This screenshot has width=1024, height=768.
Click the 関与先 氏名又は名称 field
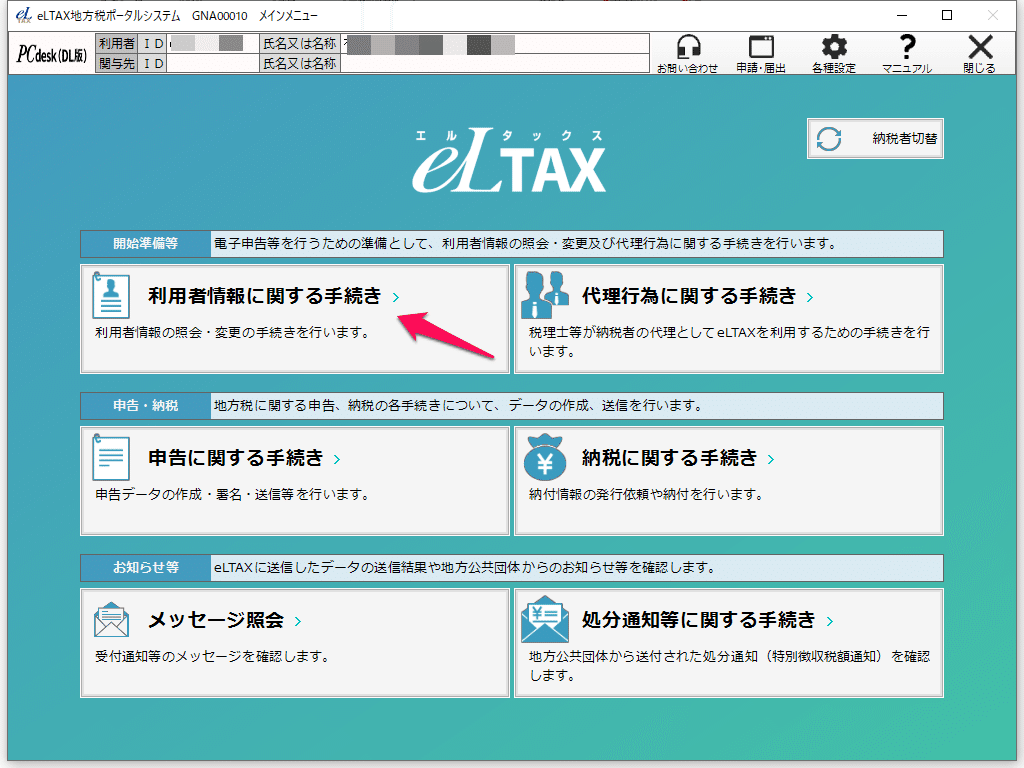(494, 63)
